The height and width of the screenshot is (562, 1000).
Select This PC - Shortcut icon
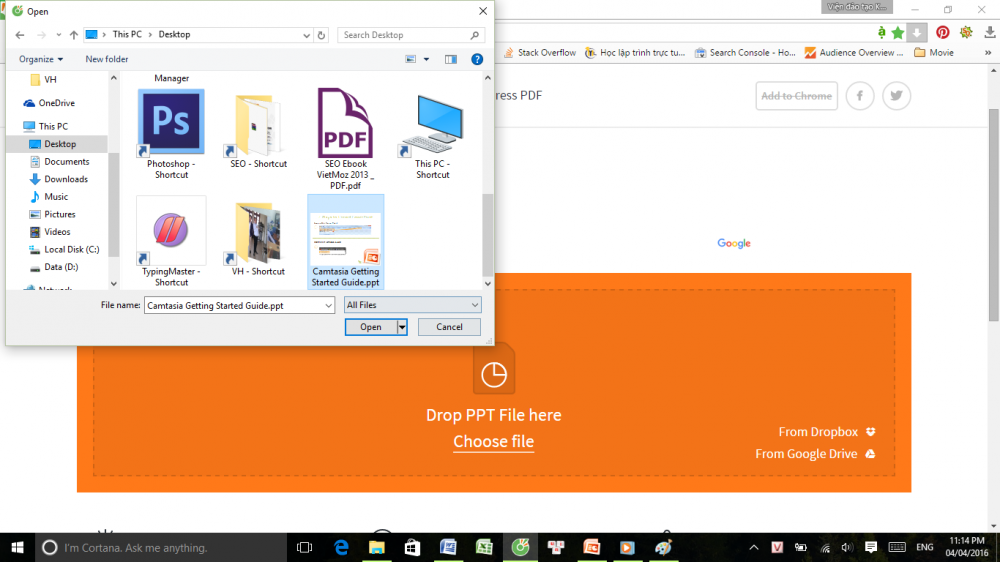[x=432, y=137]
